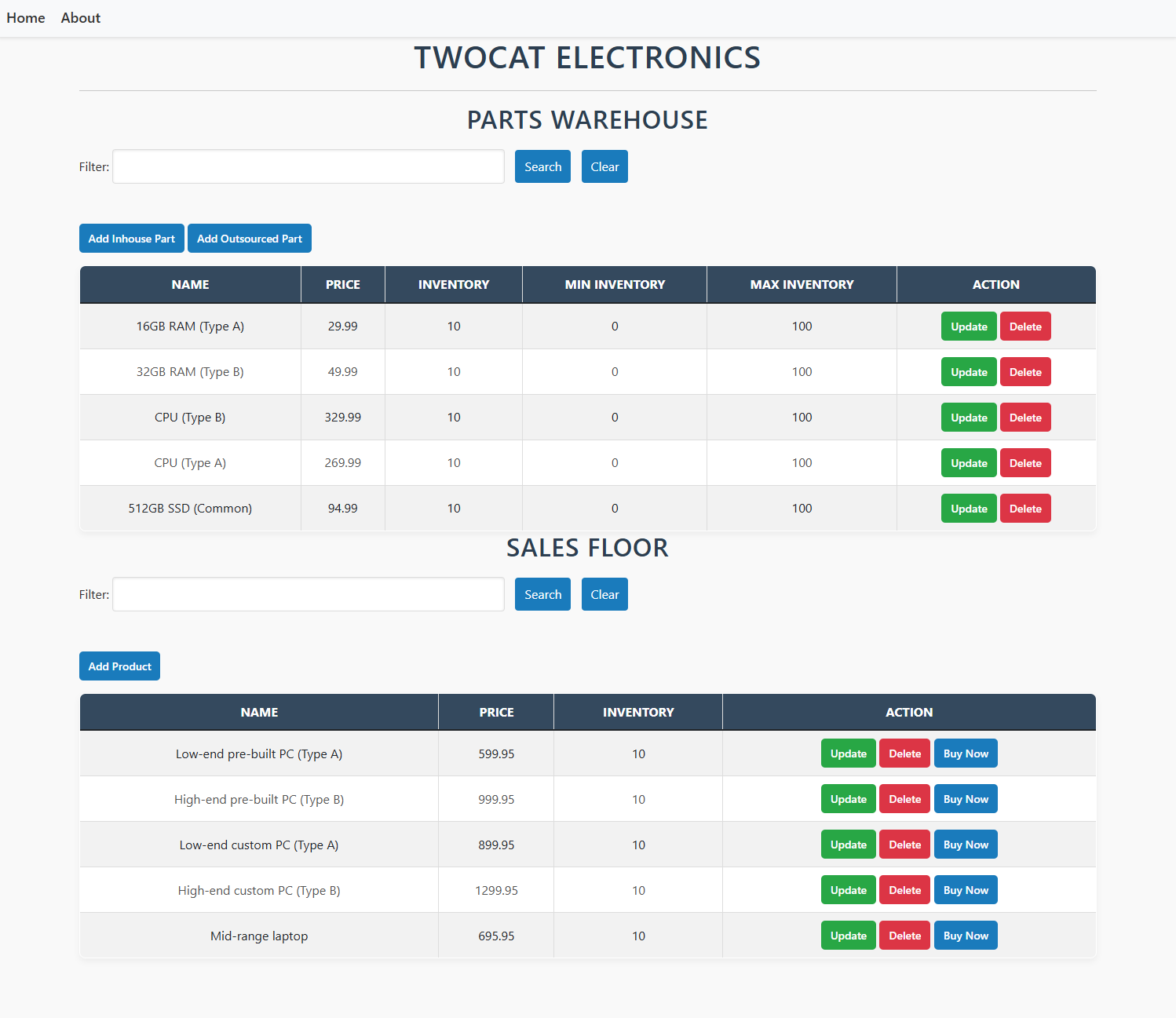This screenshot has width=1176, height=1018.
Task: Select the 16GB RAM (Type A) name cell
Action: coord(190,327)
